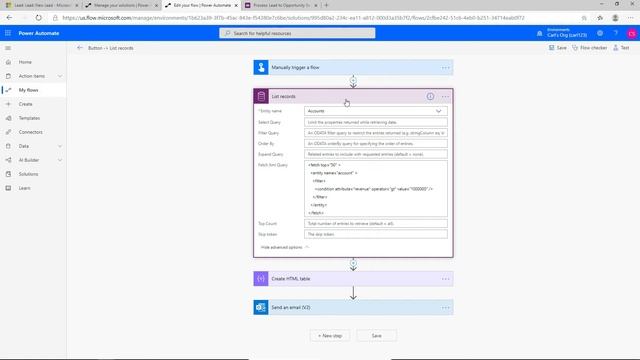Viewport: 640px width, 360px height.
Task: Open Data in sidebar
Action: coord(24,146)
